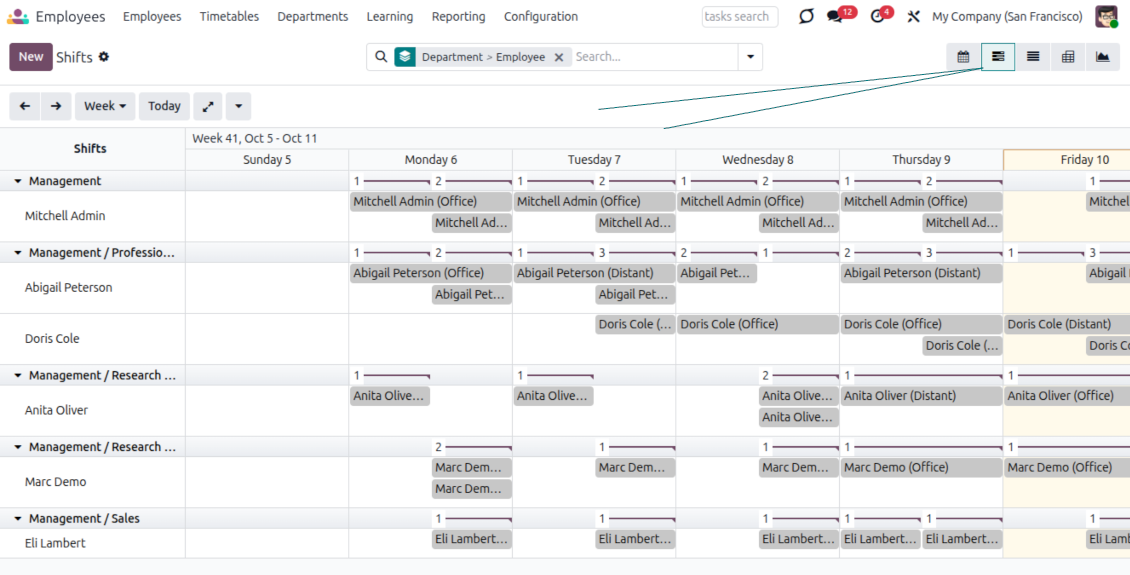Open the pivot table view

point(1068,57)
